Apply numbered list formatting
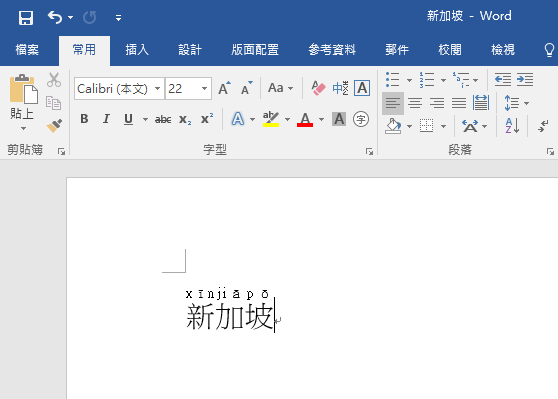The width and height of the screenshot is (558, 399). coord(427,80)
